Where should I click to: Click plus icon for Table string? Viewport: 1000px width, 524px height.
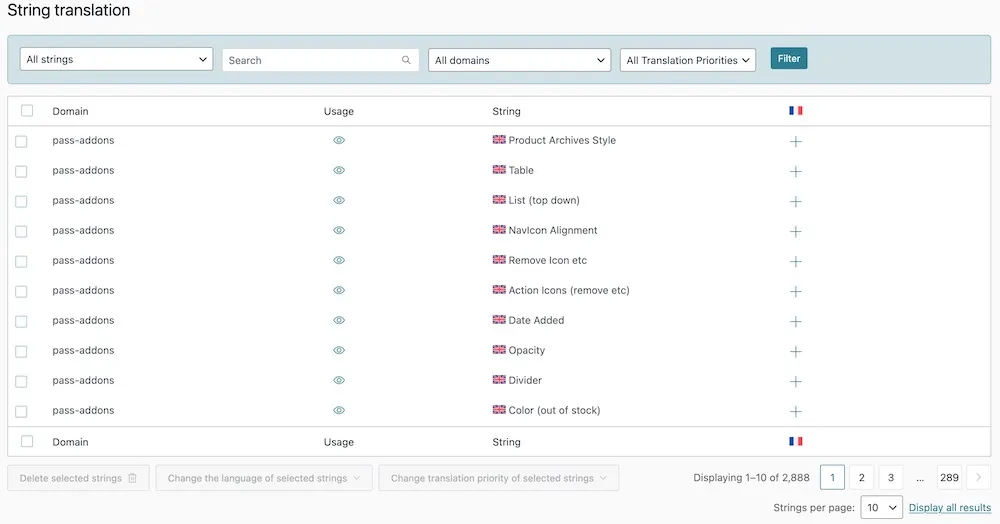click(x=796, y=171)
